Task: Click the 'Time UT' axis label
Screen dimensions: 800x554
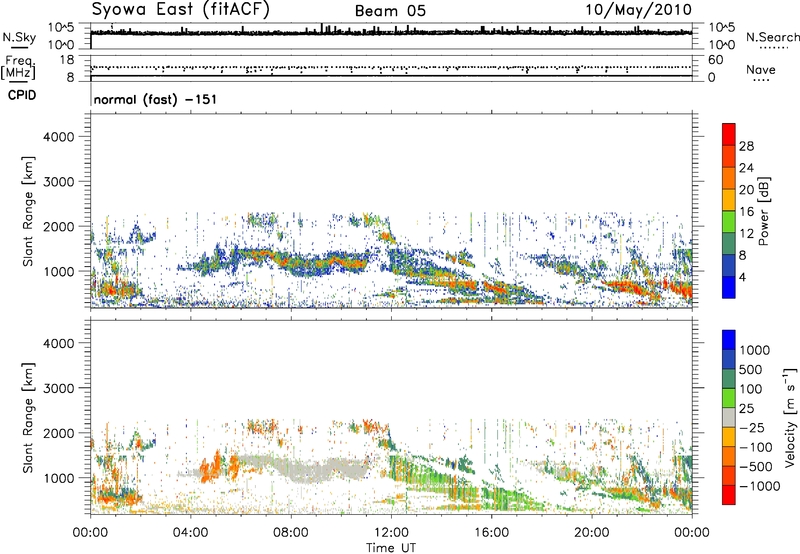Action: coord(391,548)
